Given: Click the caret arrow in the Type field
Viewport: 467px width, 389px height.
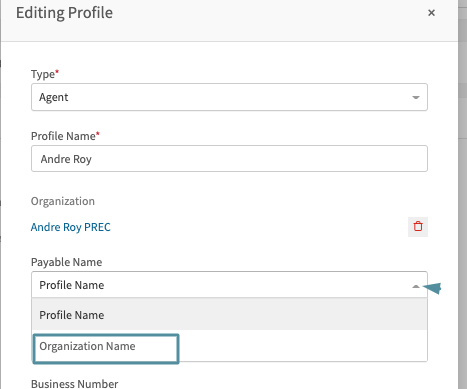Looking at the screenshot, I should [x=416, y=97].
